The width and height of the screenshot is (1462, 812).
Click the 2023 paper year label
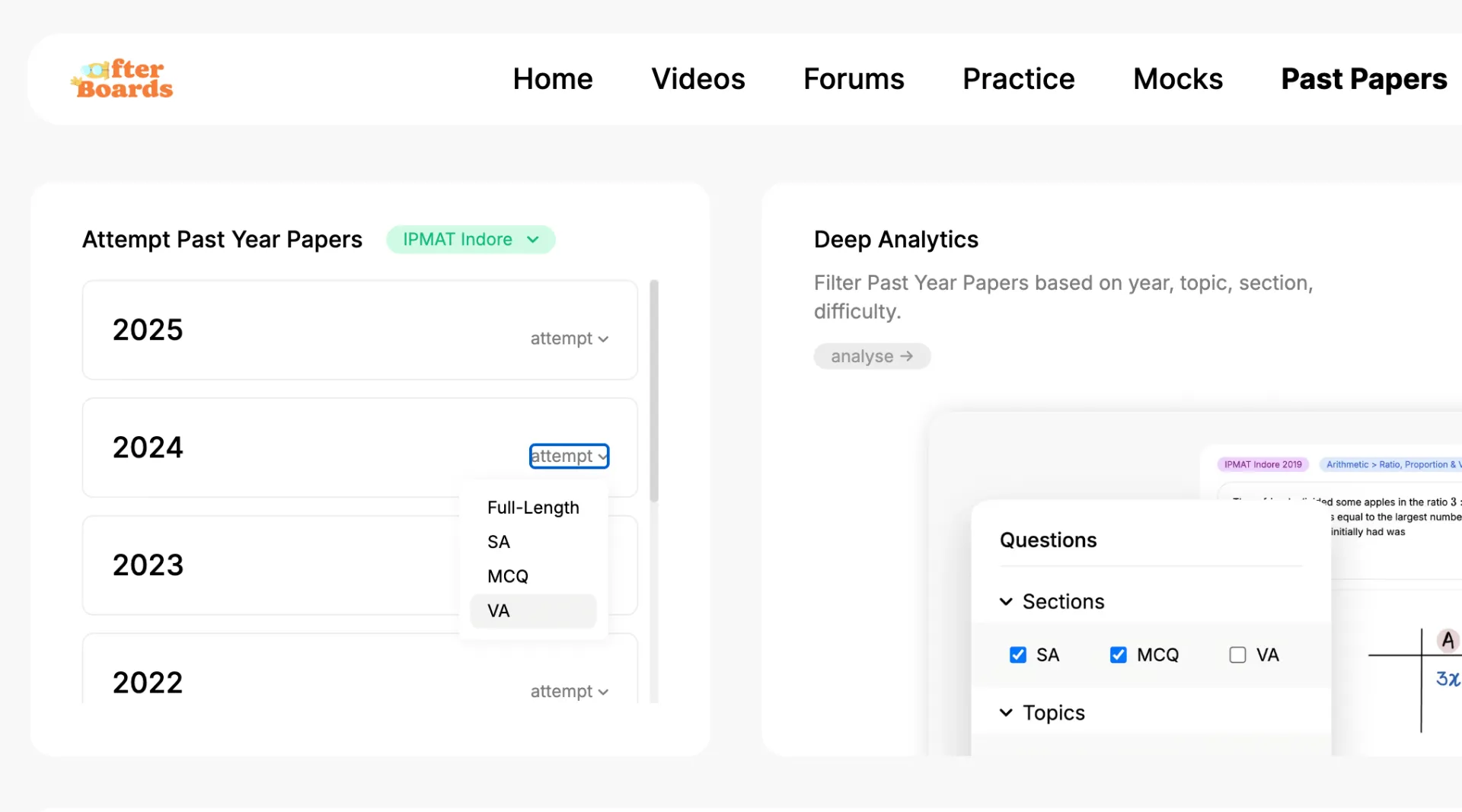(148, 565)
